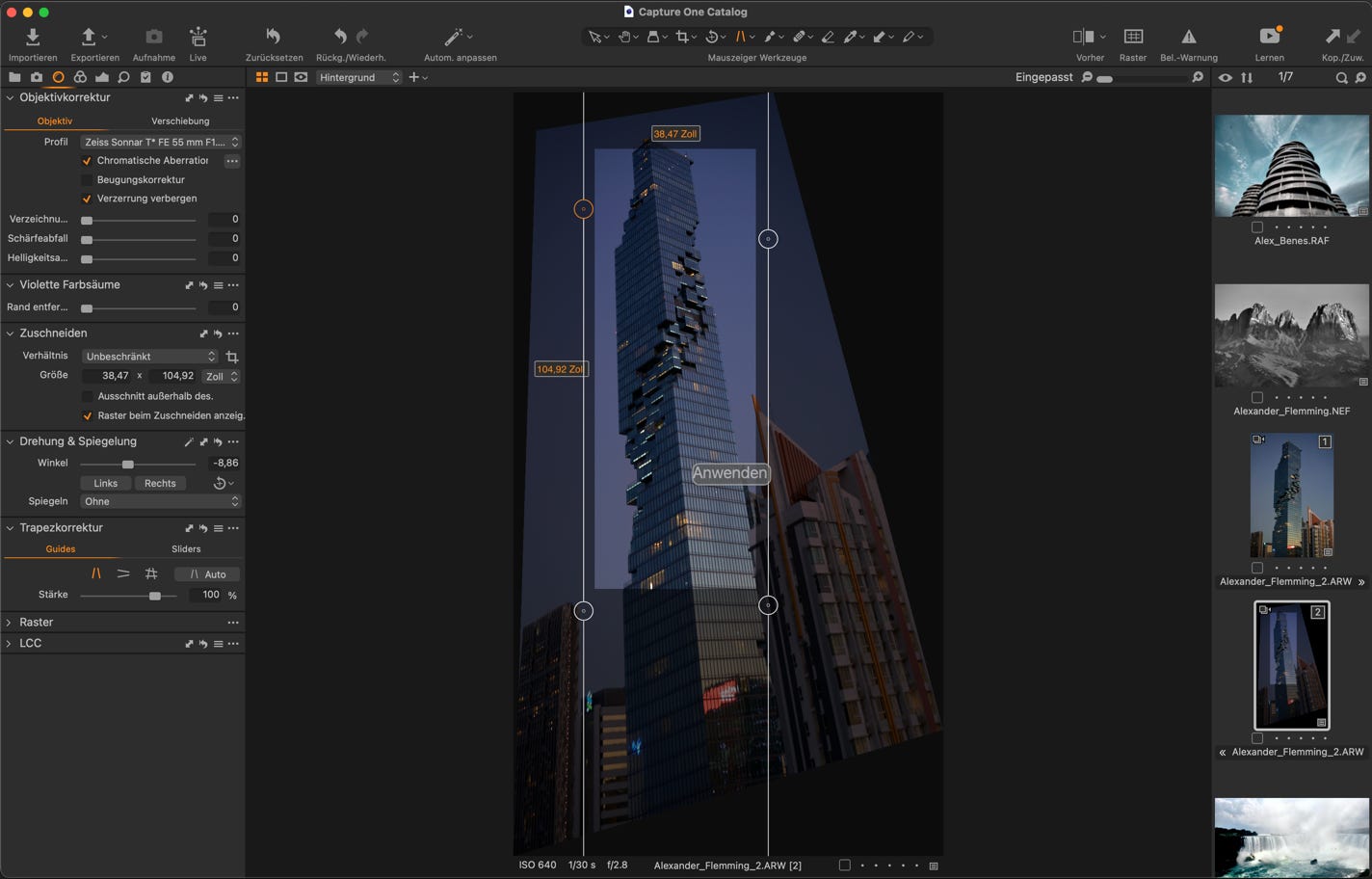The height and width of the screenshot is (879, 1372).
Task: Uncheck Verzerrung verbergen checkbox
Action: click(x=88, y=200)
